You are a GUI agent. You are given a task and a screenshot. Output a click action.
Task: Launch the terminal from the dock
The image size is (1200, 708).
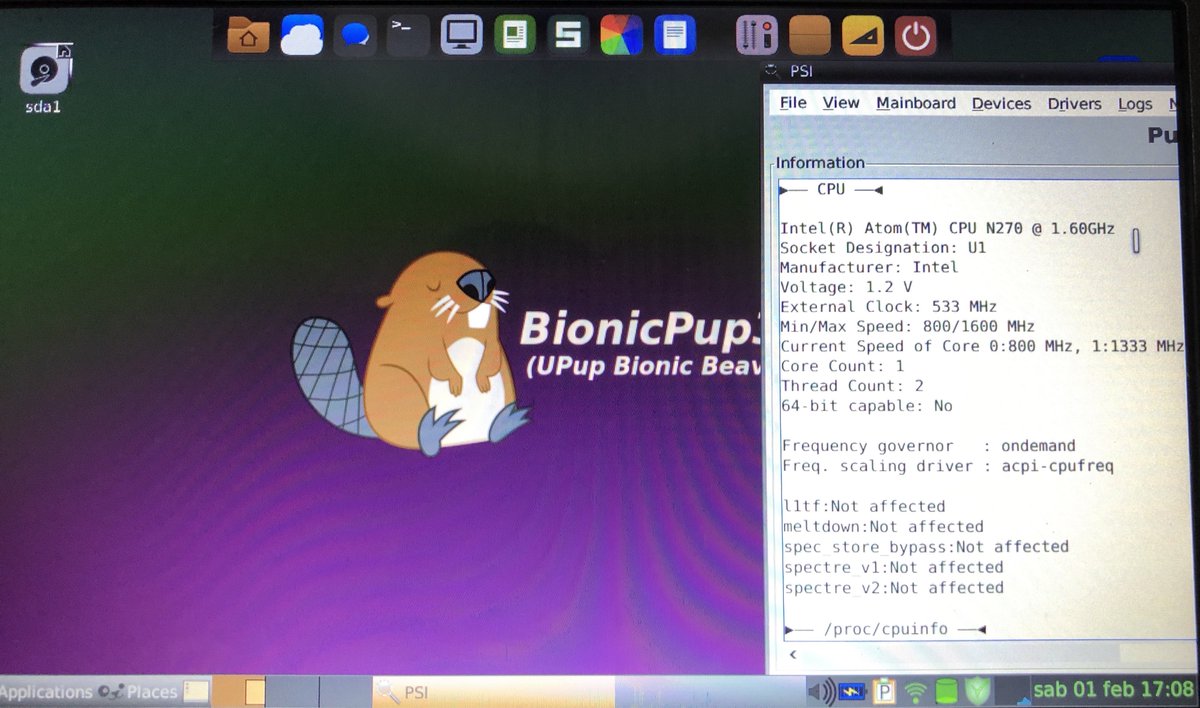point(408,35)
